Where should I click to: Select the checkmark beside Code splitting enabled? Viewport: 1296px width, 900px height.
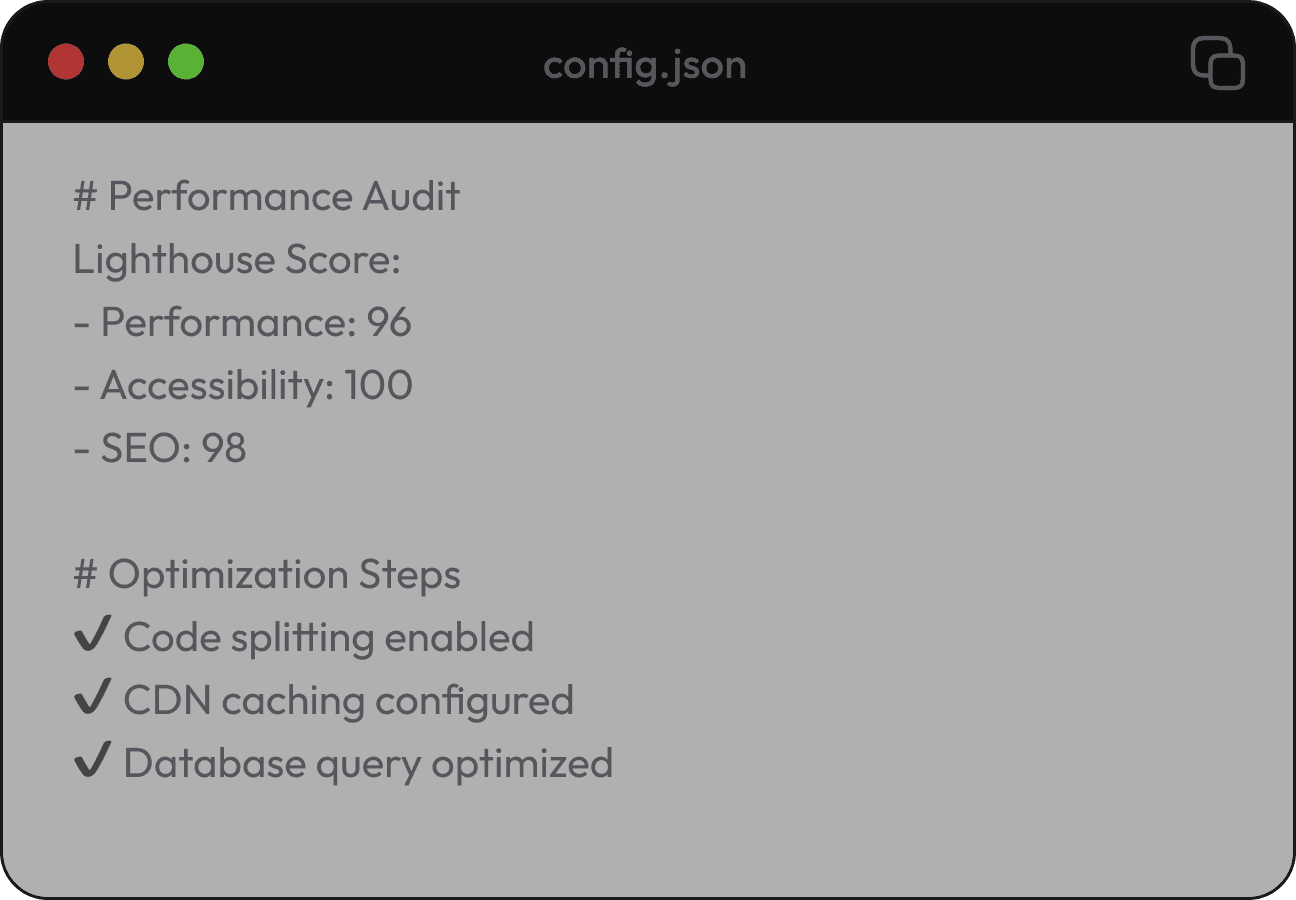[91, 634]
